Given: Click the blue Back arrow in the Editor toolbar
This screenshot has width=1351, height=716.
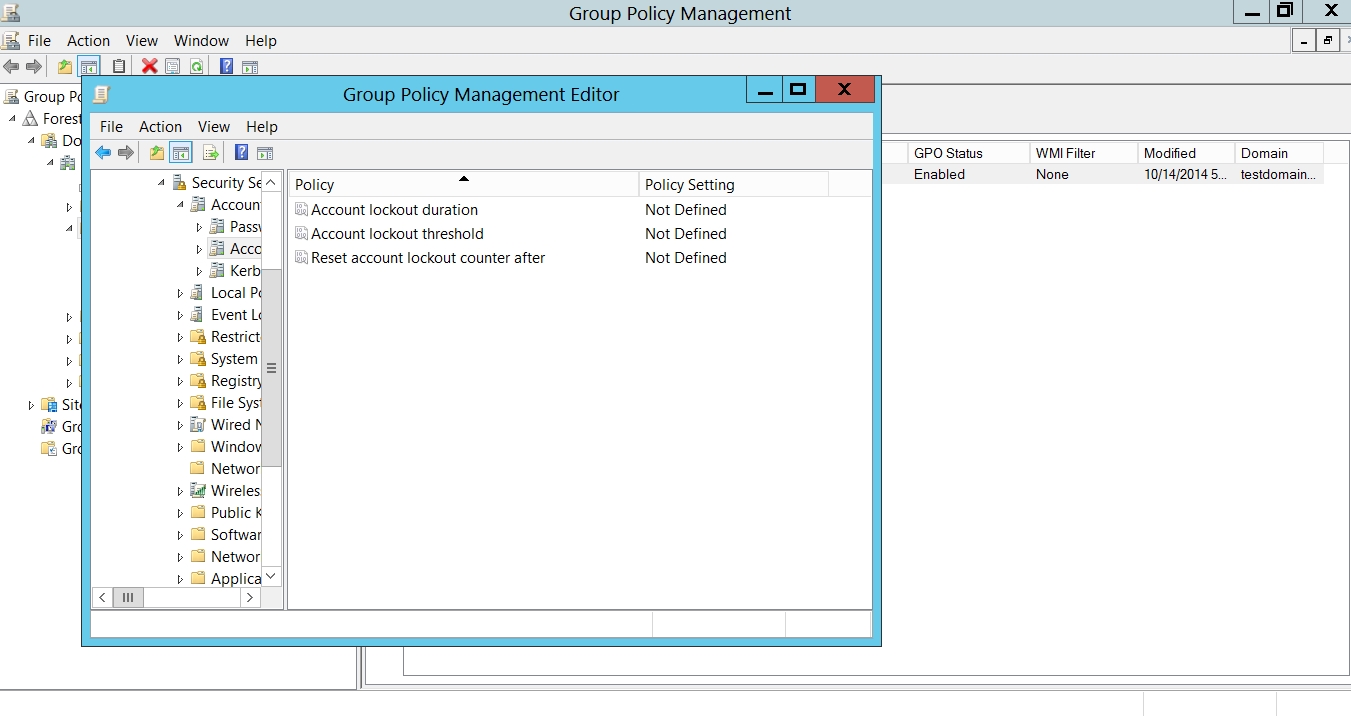Looking at the screenshot, I should tap(102, 153).
